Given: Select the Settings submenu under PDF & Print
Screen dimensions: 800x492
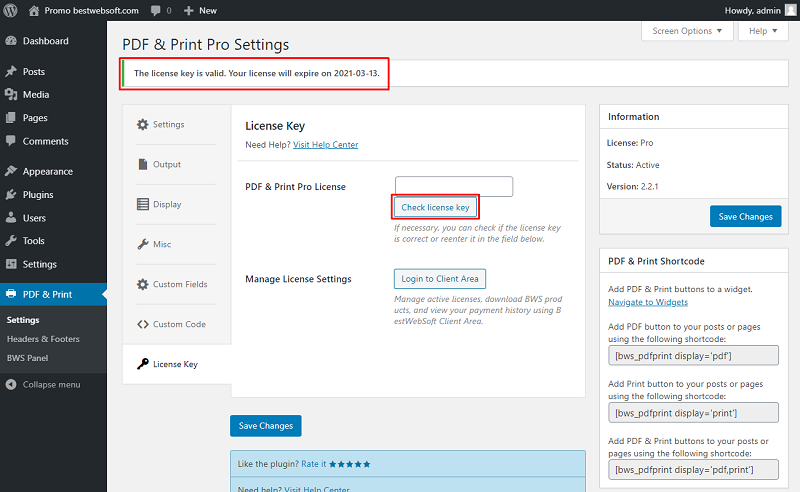Looking at the screenshot, I should (23, 320).
